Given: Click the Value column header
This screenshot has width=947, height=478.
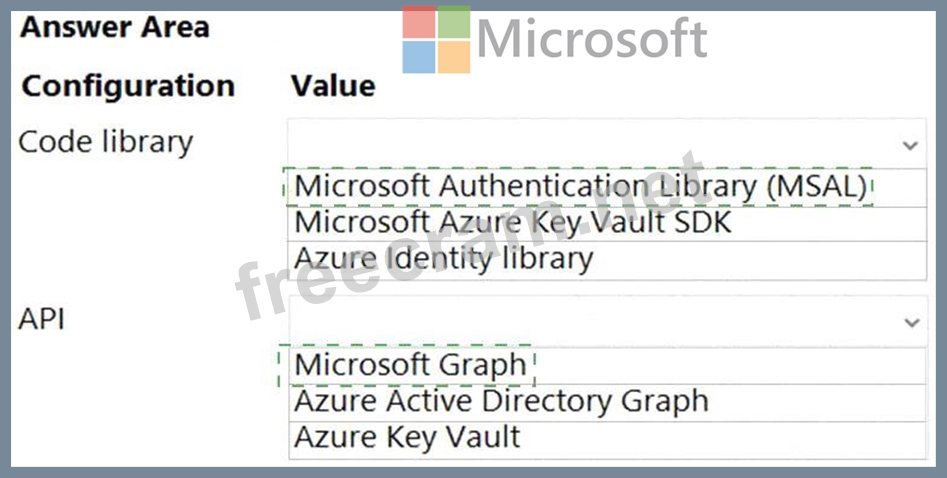Looking at the screenshot, I should 333,86.
